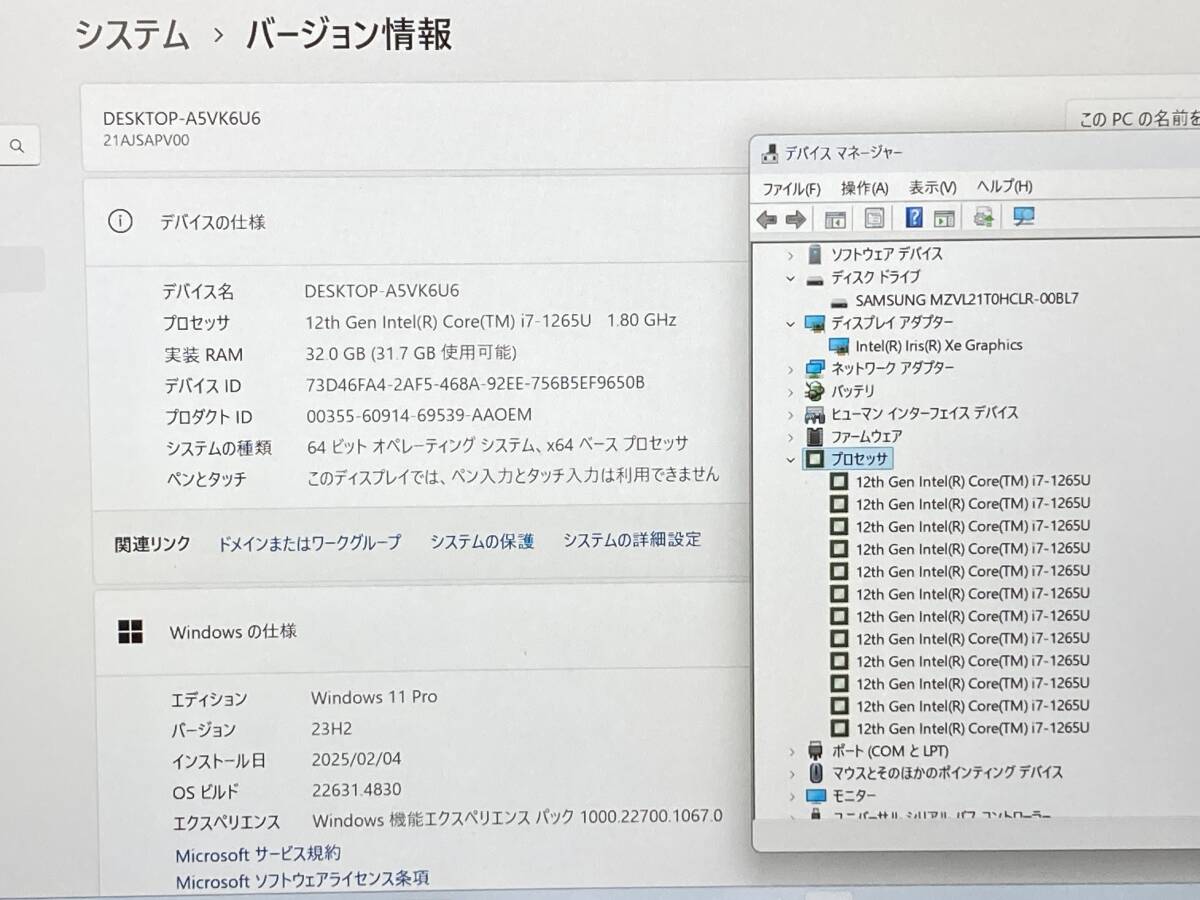Click the ソフトウェア デバイス tower icon

coord(815,254)
